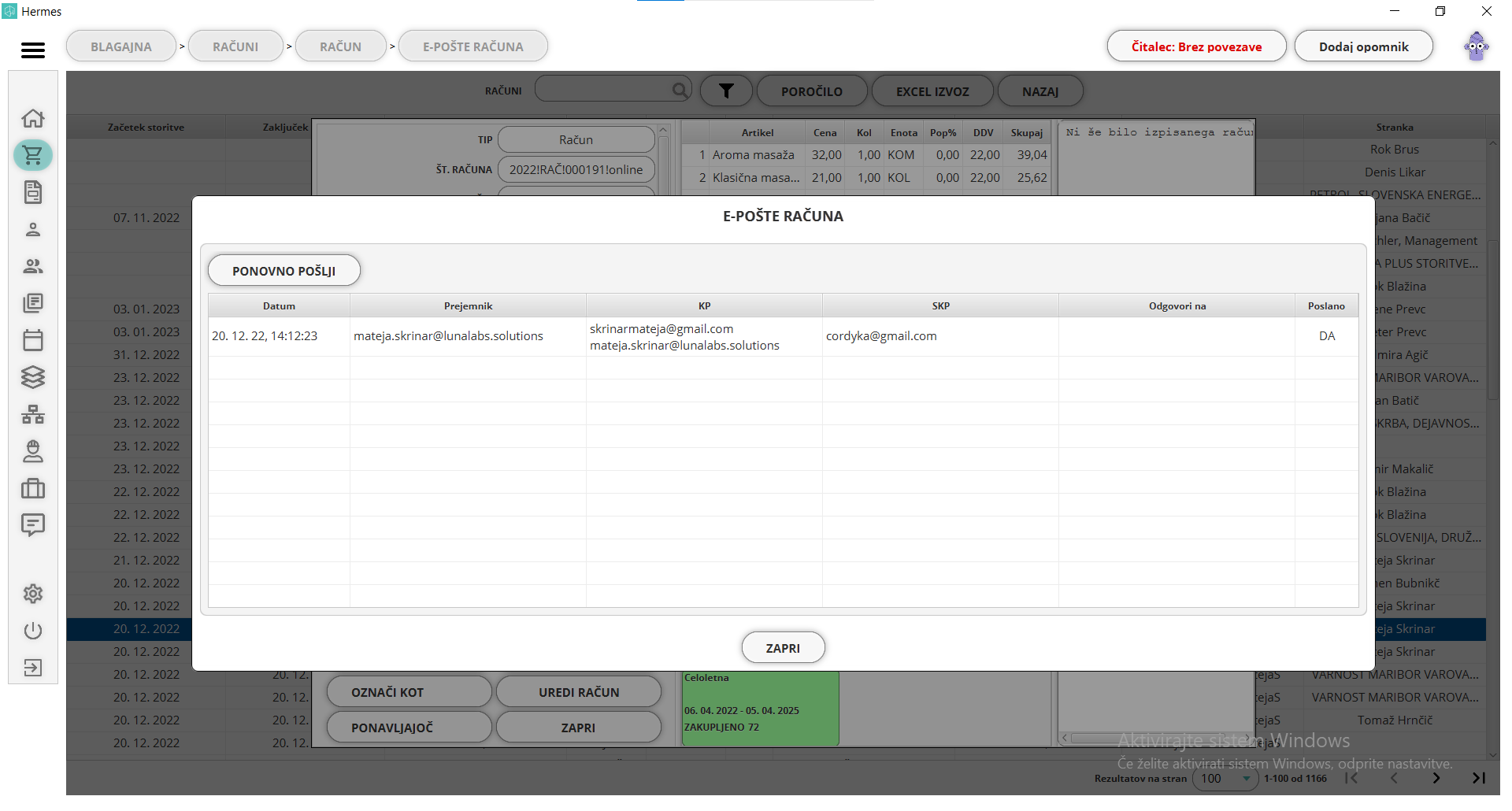Open the organization hierarchy icon

click(x=33, y=414)
